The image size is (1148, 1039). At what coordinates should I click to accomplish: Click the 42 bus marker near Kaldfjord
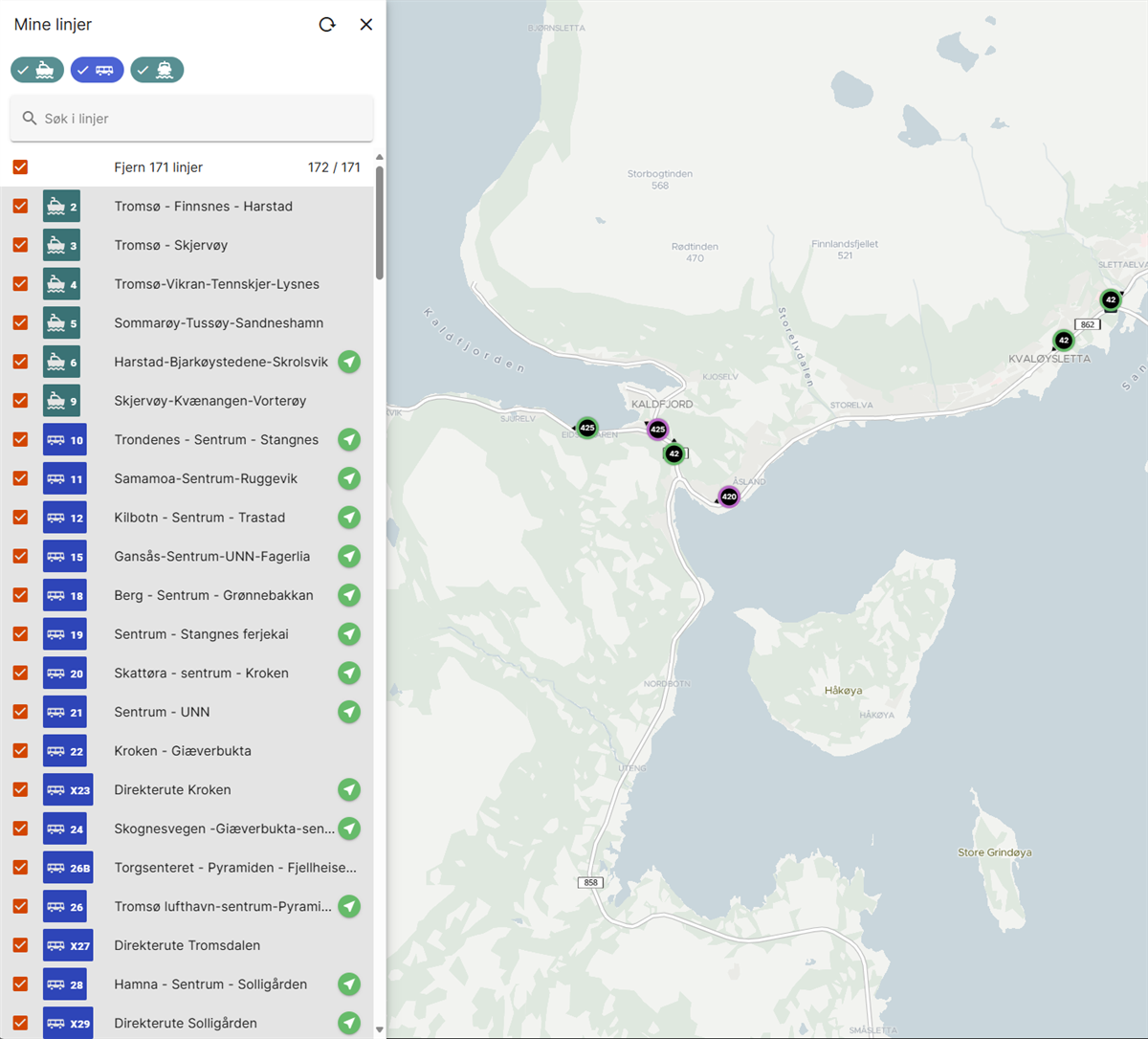pos(674,453)
